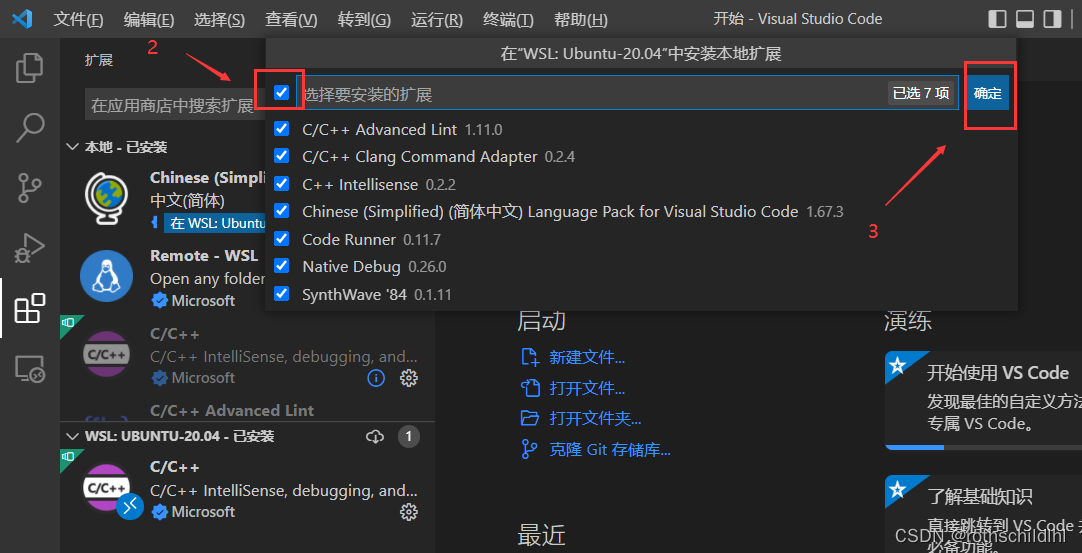Open the Remote Explorer view

(30, 369)
